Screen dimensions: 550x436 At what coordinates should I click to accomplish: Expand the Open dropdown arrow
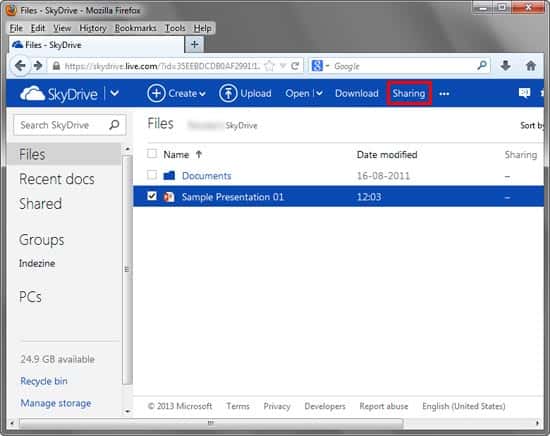(x=319, y=93)
